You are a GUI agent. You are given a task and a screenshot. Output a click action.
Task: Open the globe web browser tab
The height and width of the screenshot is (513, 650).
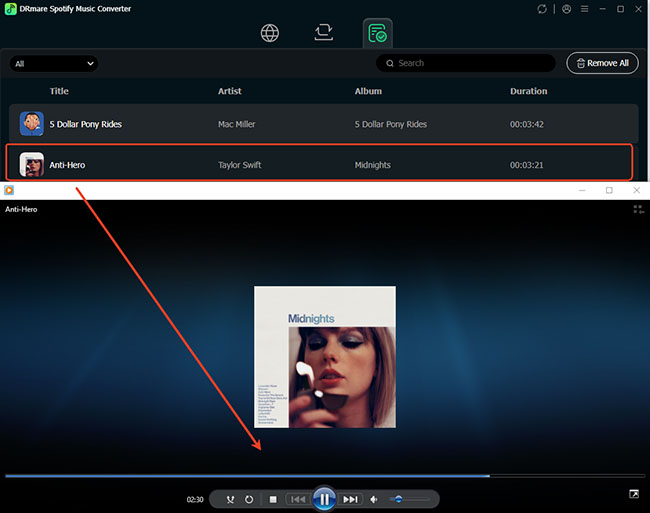click(270, 33)
